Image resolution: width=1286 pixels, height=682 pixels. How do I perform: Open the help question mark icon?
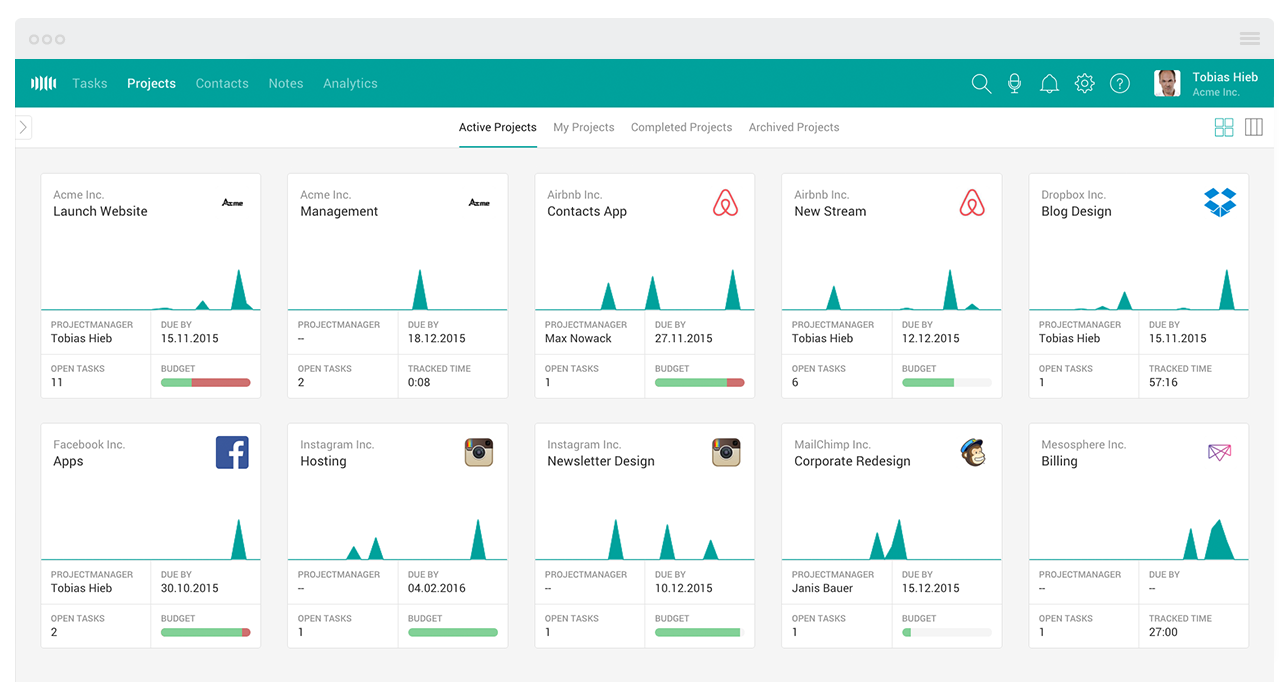pyautogui.click(x=1120, y=84)
